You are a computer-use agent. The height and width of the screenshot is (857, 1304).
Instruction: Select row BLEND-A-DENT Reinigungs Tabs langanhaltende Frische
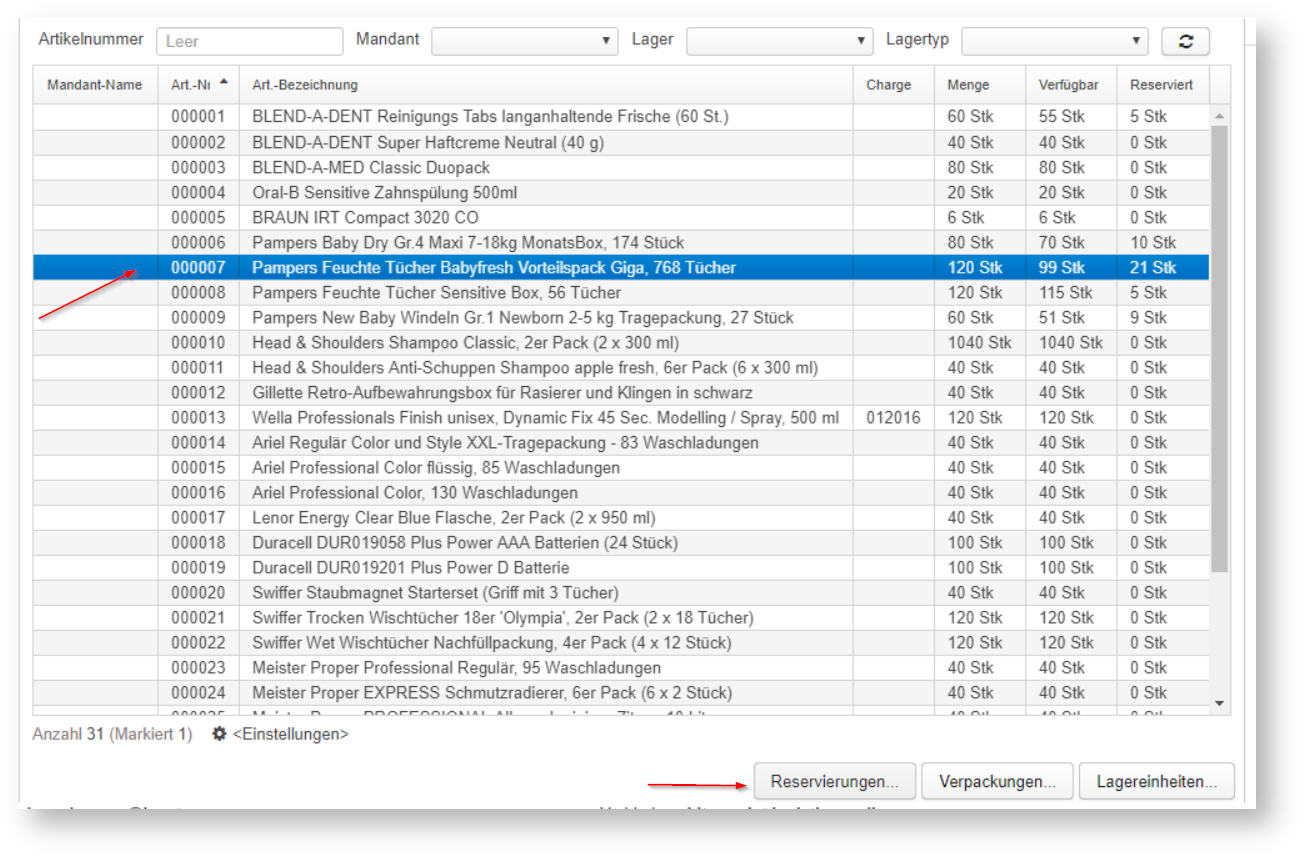(621, 117)
